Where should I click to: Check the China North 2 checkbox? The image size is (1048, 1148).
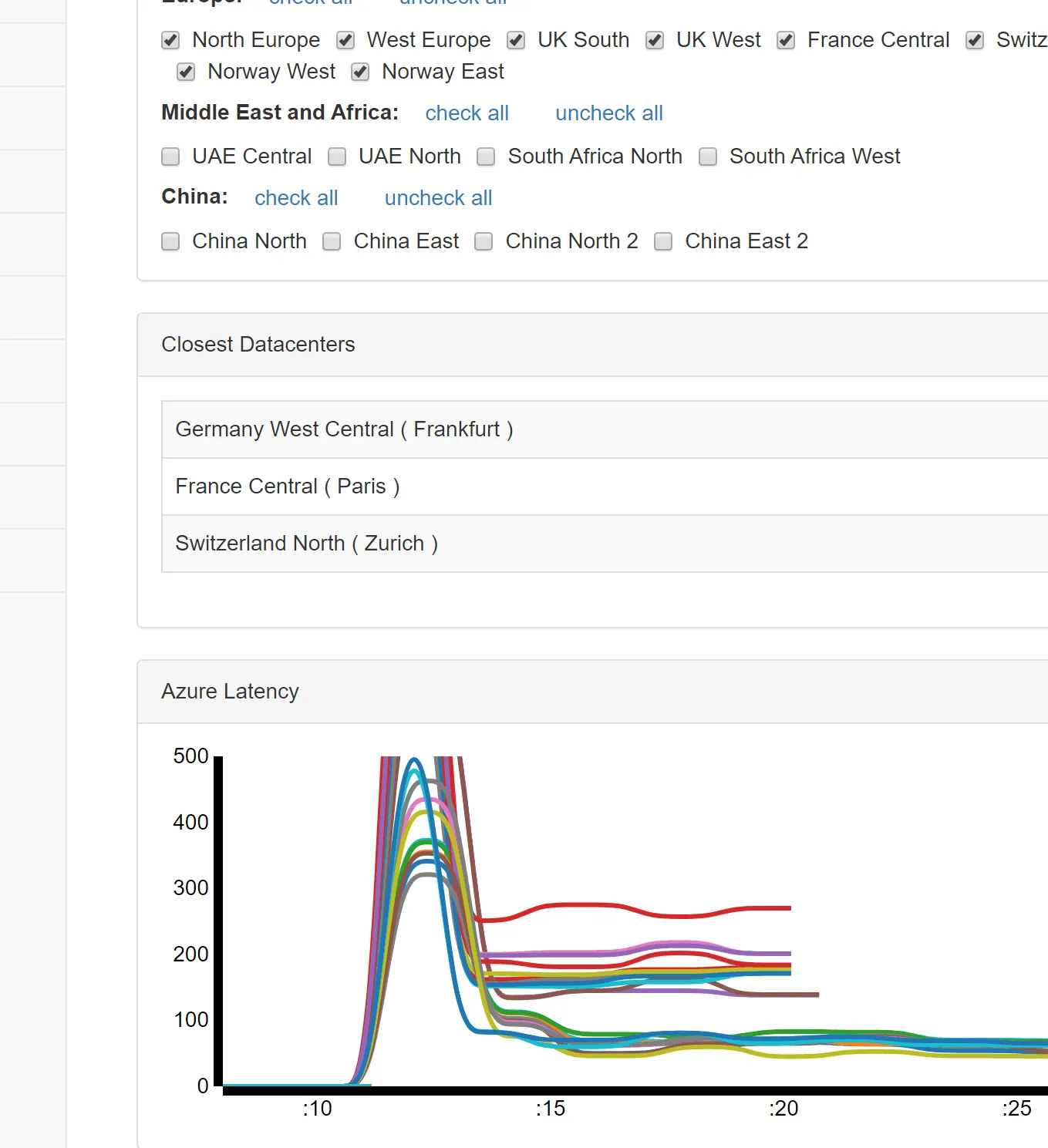click(484, 242)
